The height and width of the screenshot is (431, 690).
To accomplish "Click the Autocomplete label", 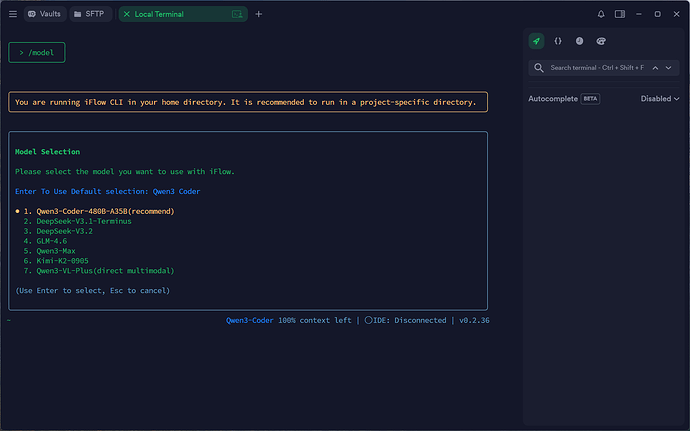I will tap(553, 99).
